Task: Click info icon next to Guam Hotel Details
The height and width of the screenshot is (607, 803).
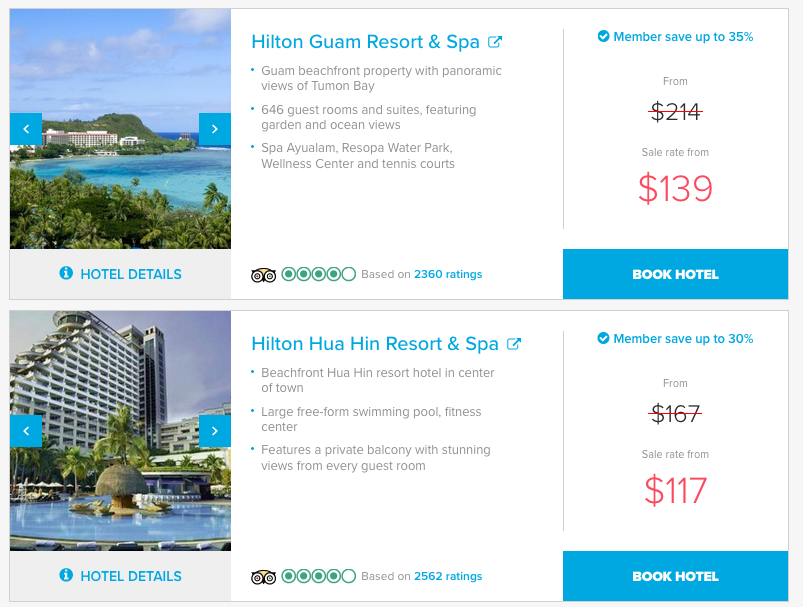Action: point(66,273)
